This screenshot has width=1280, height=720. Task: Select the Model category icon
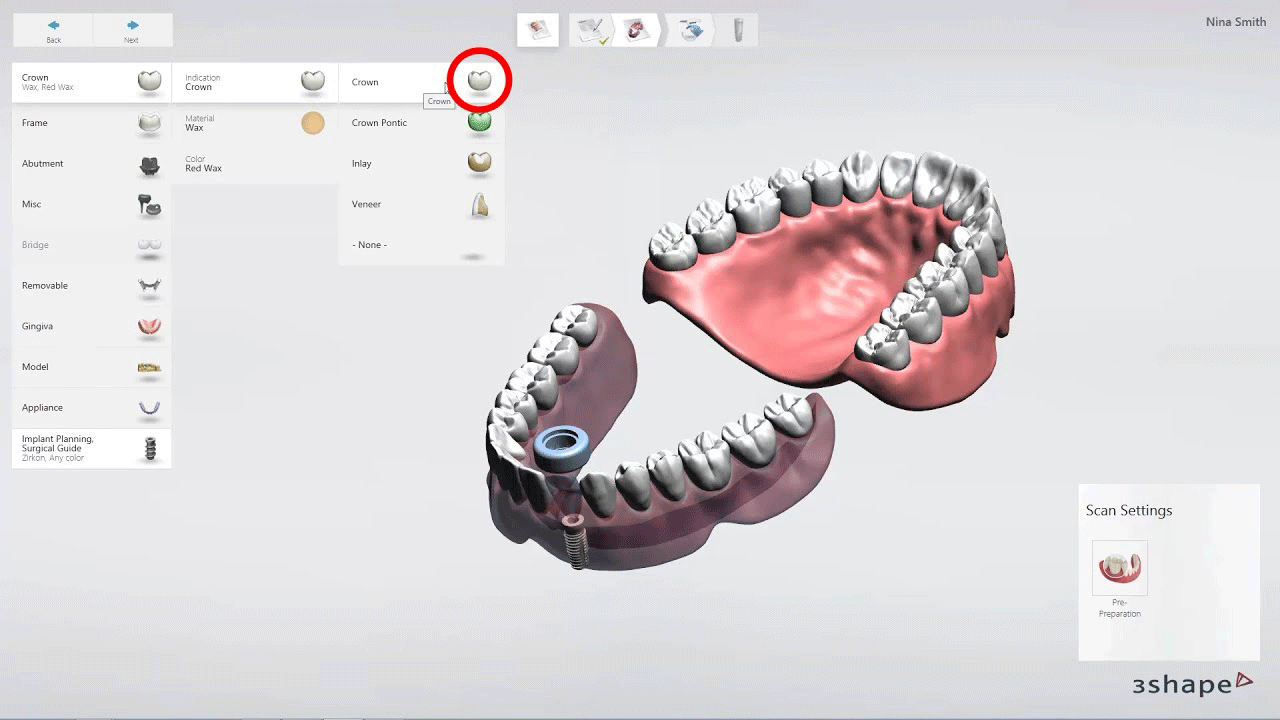(149, 367)
